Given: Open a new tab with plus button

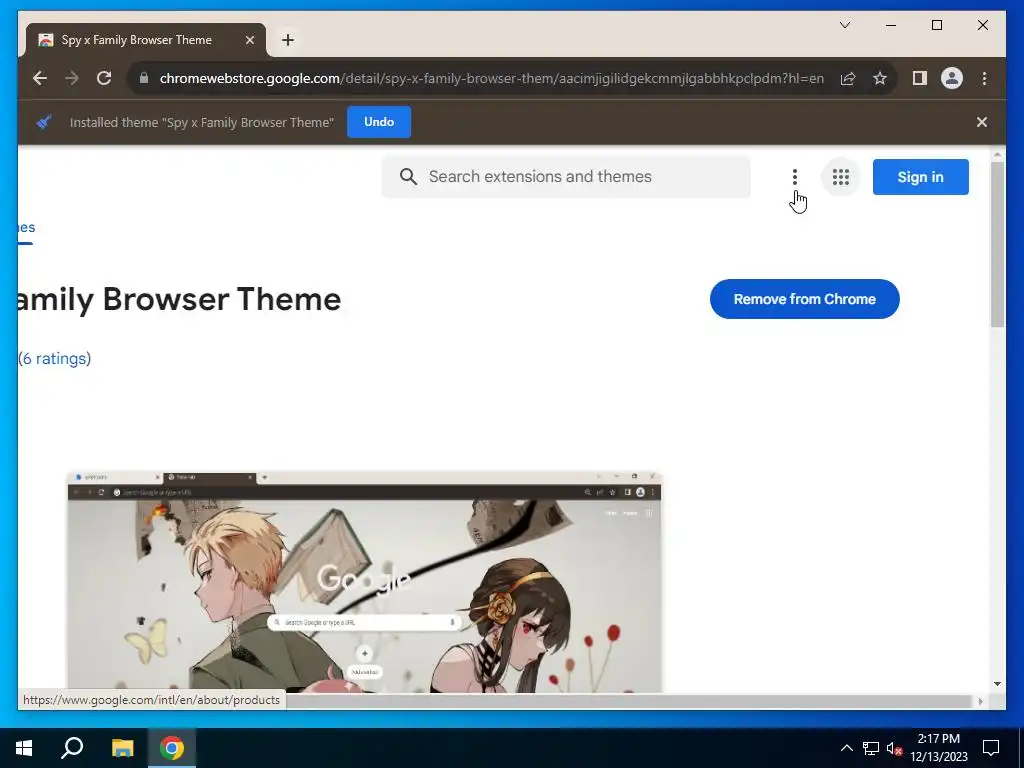Looking at the screenshot, I should coord(288,40).
